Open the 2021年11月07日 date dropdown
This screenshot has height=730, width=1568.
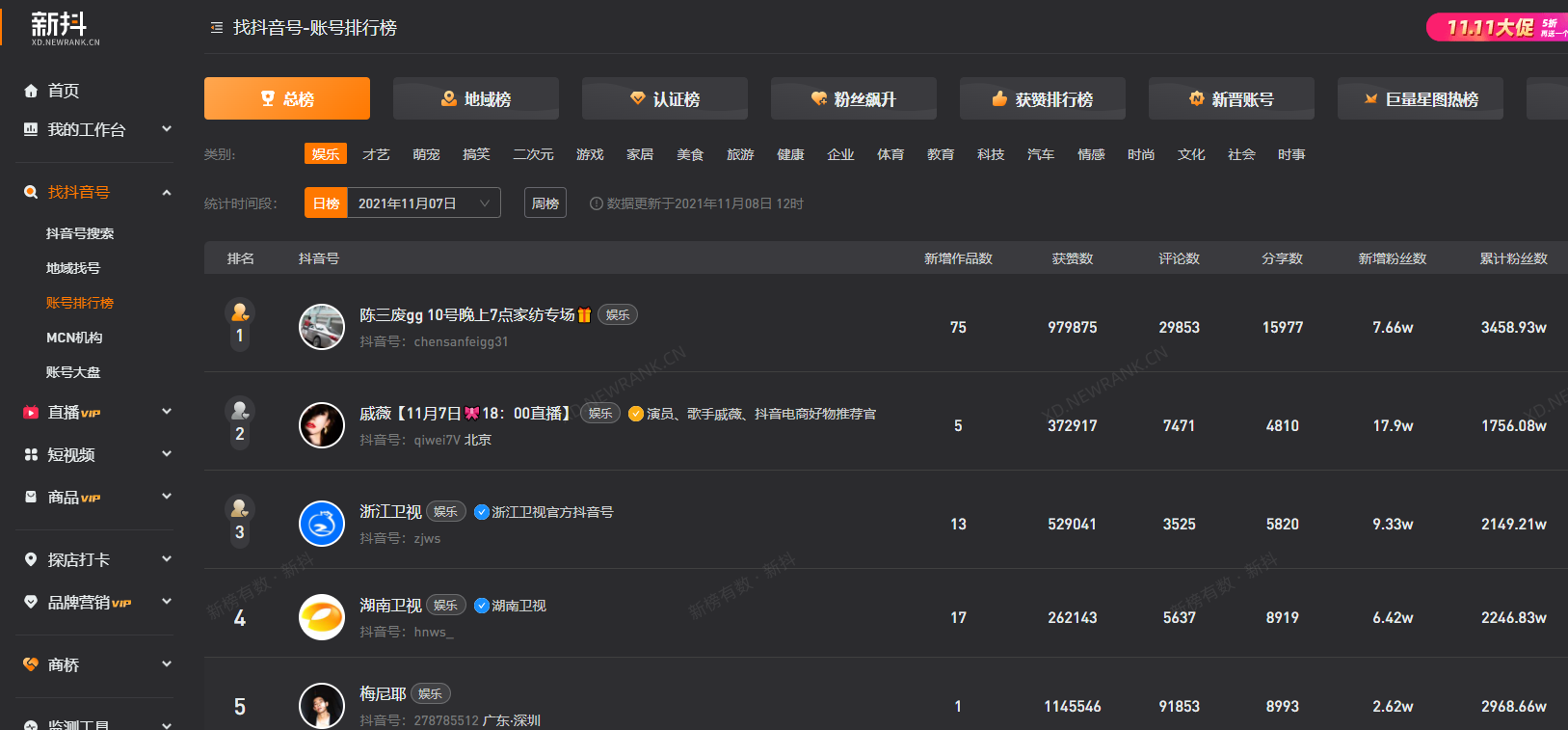pyautogui.click(x=424, y=203)
